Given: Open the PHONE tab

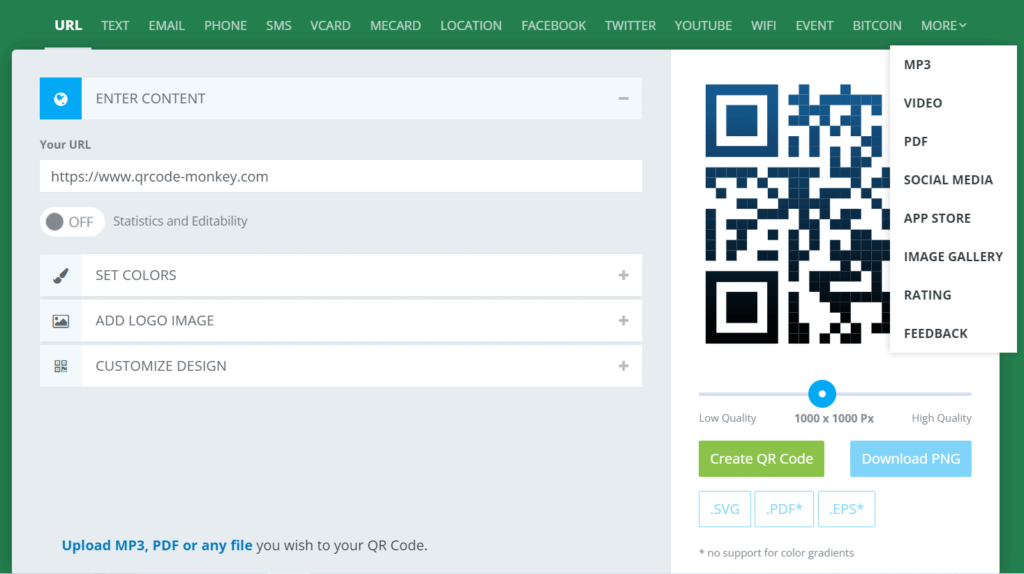Looking at the screenshot, I should point(225,25).
